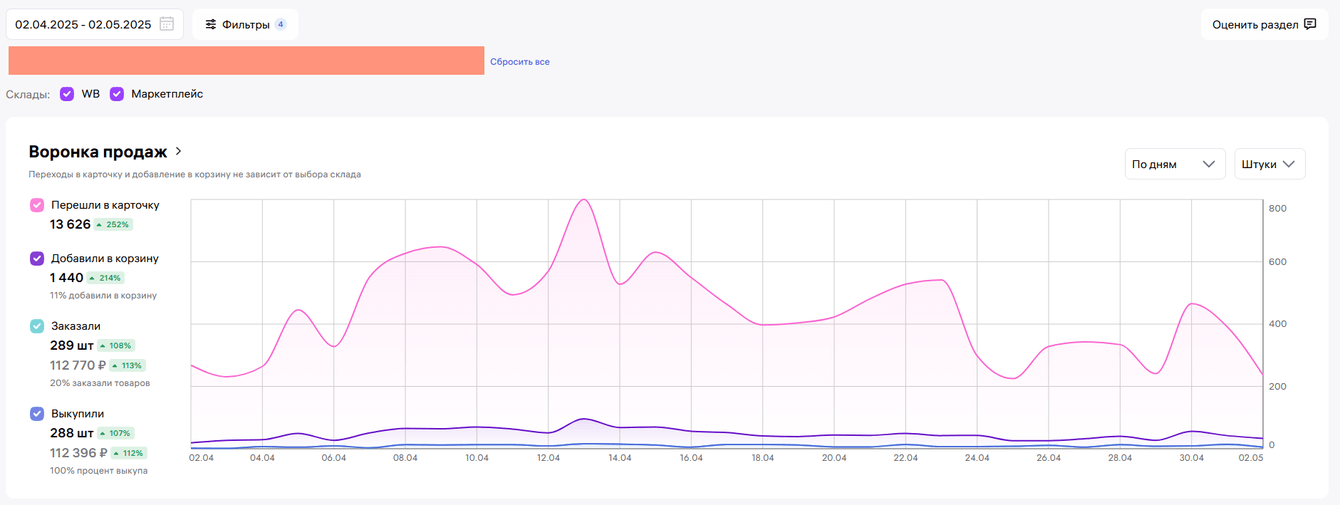
Task: Click the filter count badge showing 4
Action: click(x=280, y=24)
